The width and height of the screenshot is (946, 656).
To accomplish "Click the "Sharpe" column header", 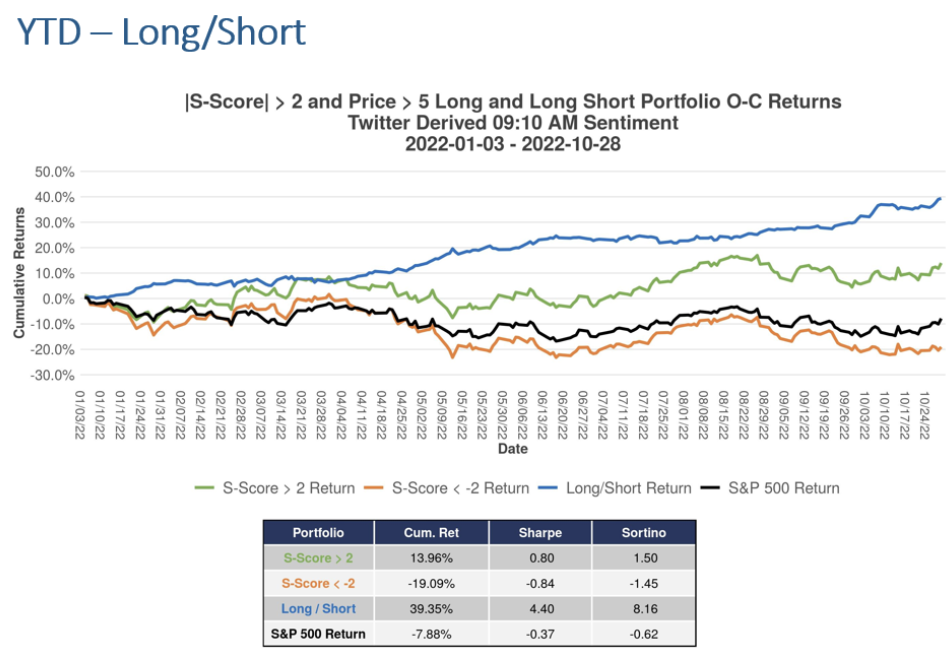I will [x=538, y=533].
